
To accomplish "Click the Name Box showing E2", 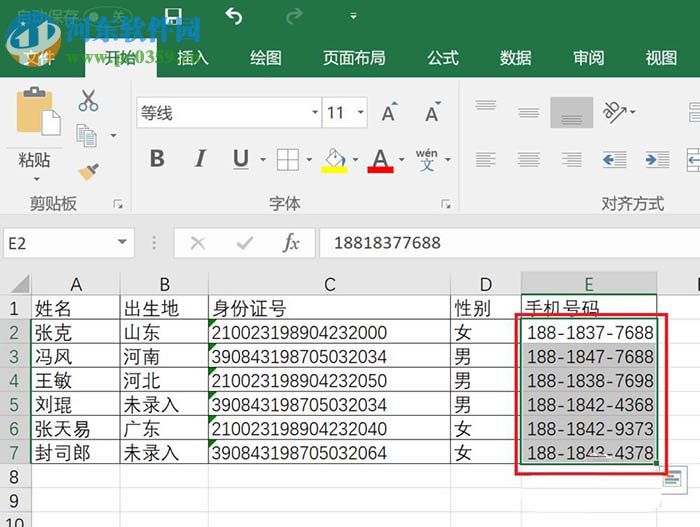I will click(x=58, y=243).
